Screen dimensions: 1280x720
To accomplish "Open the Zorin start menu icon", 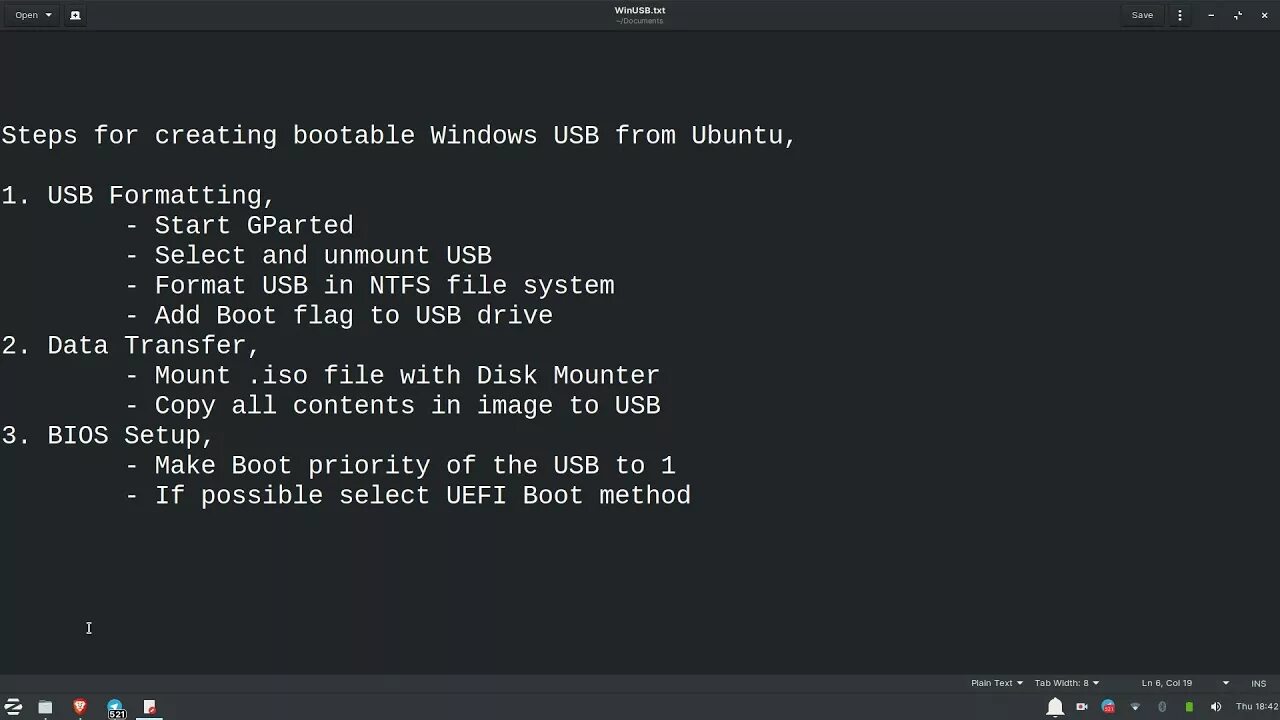I will tap(13, 707).
